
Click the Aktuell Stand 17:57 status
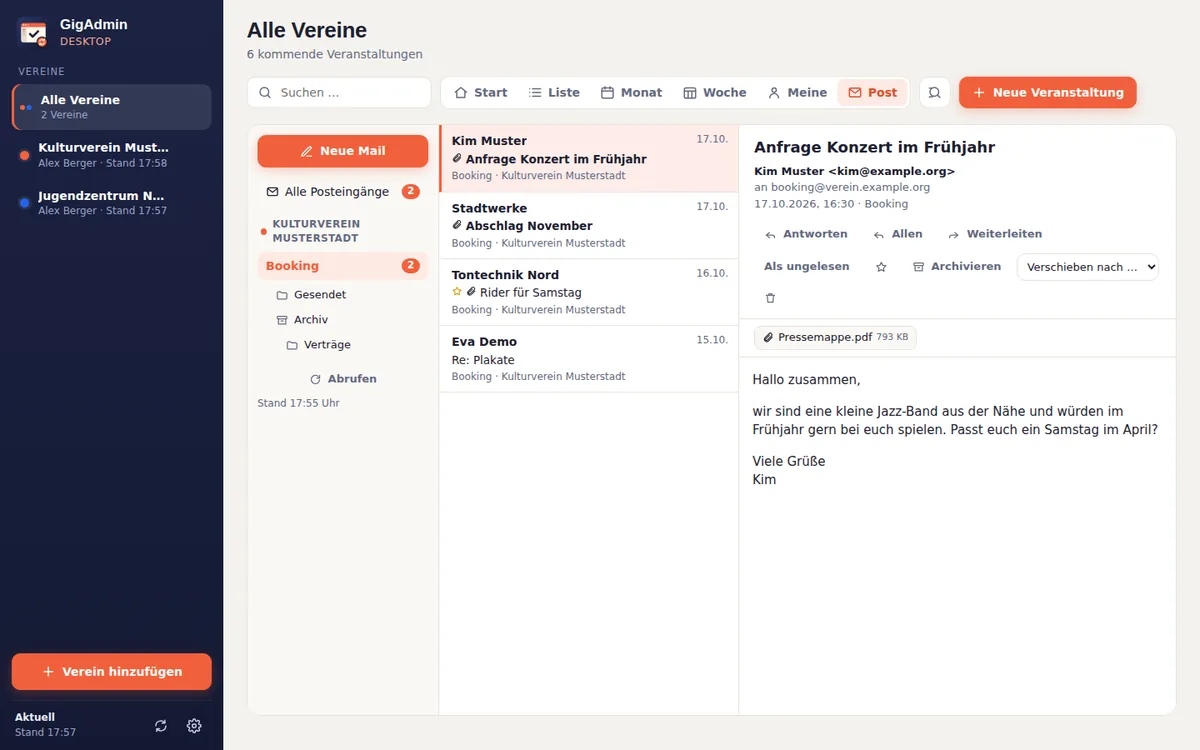click(45, 724)
